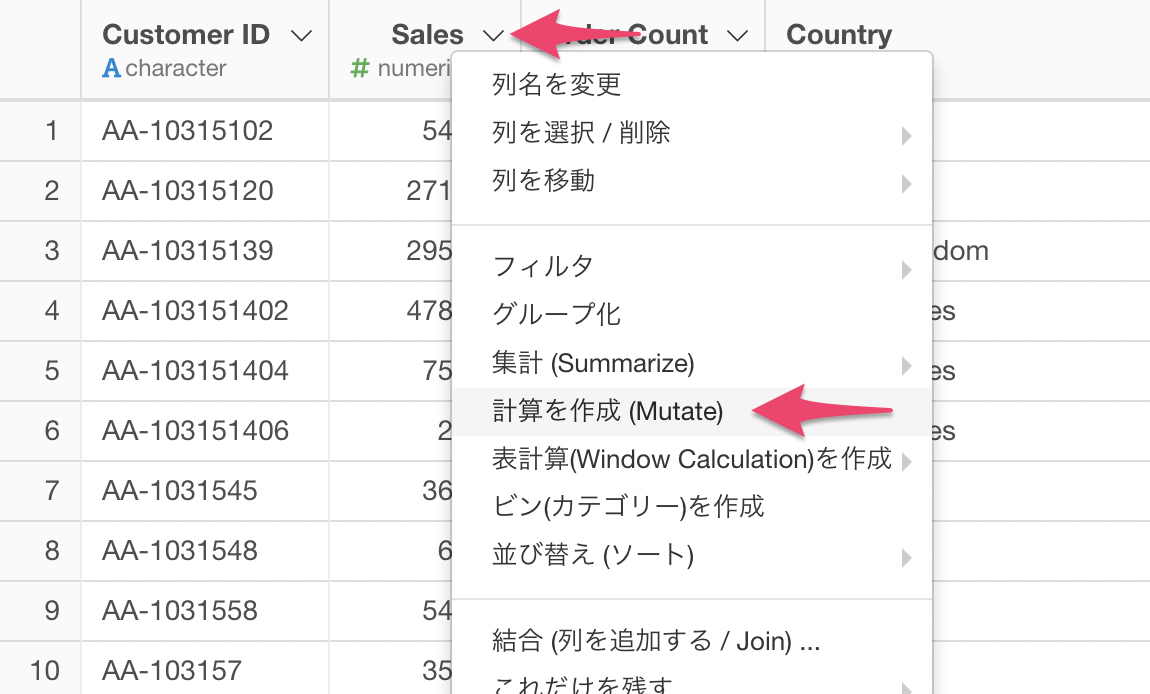Choose ビン(カテゴリー)を作成 option
The height and width of the screenshot is (694, 1150).
pyautogui.click(x=628, y=507)
